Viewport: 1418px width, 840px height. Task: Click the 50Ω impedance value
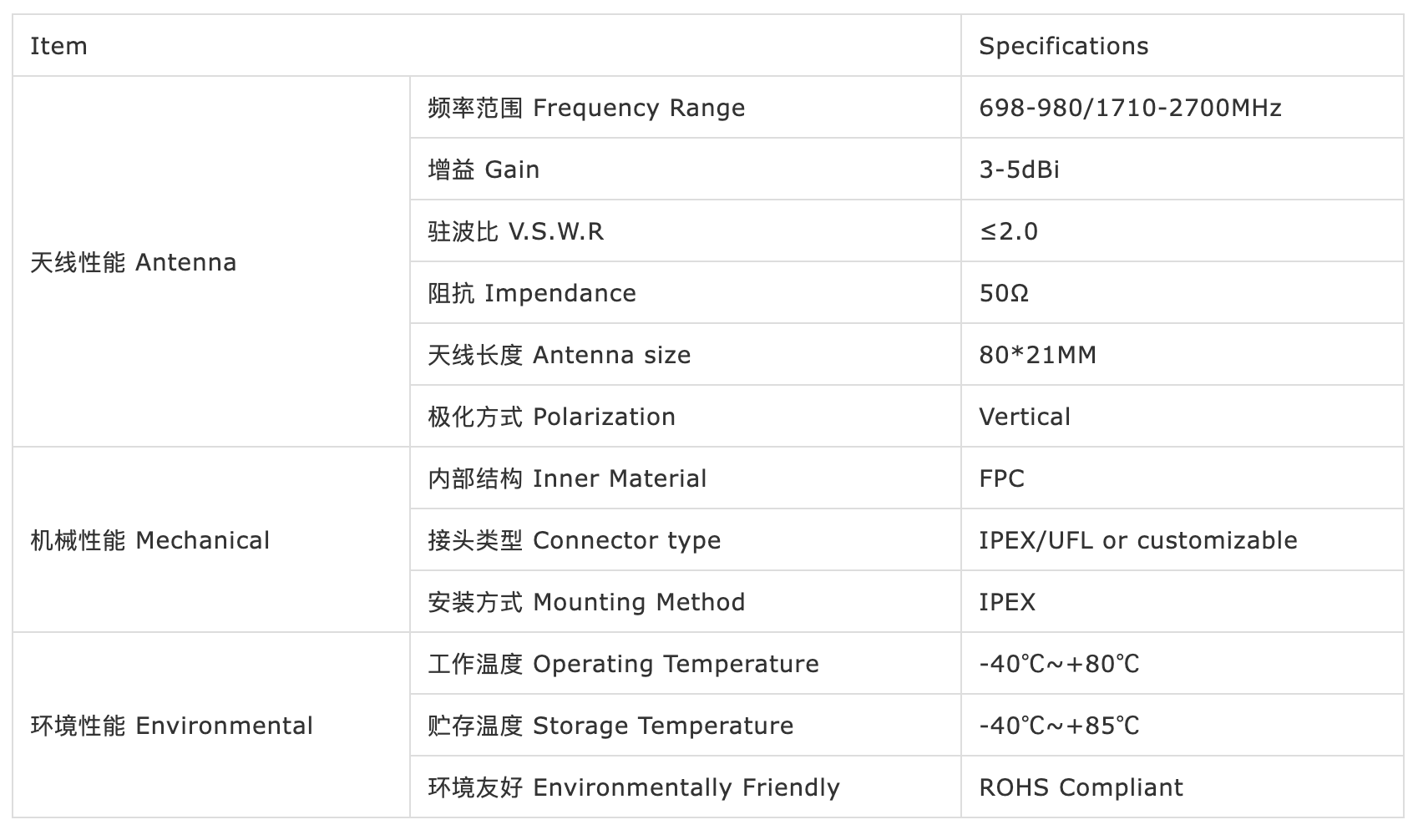pos(1004,293)
